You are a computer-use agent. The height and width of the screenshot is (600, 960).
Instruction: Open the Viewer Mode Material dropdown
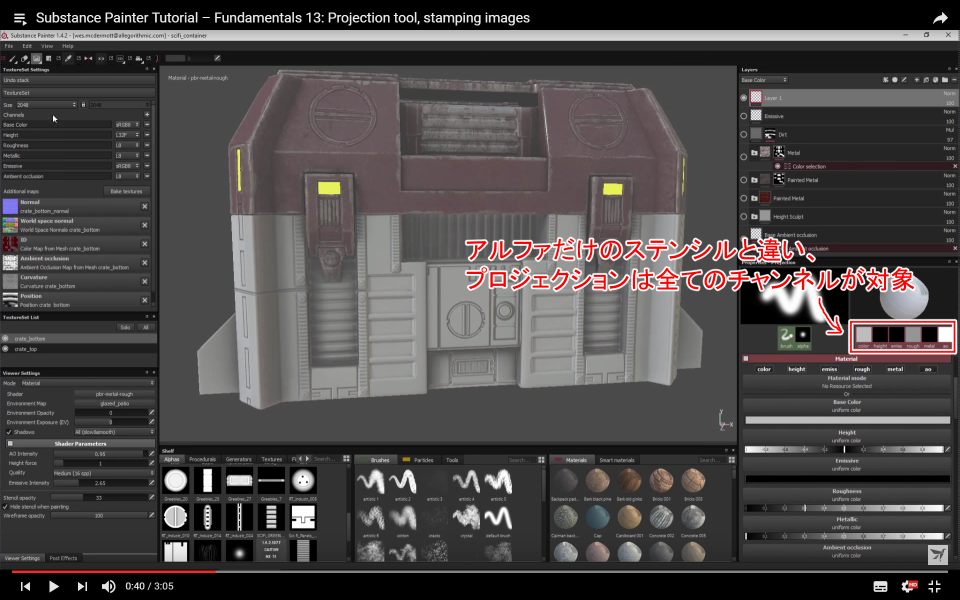pos(88,383)
